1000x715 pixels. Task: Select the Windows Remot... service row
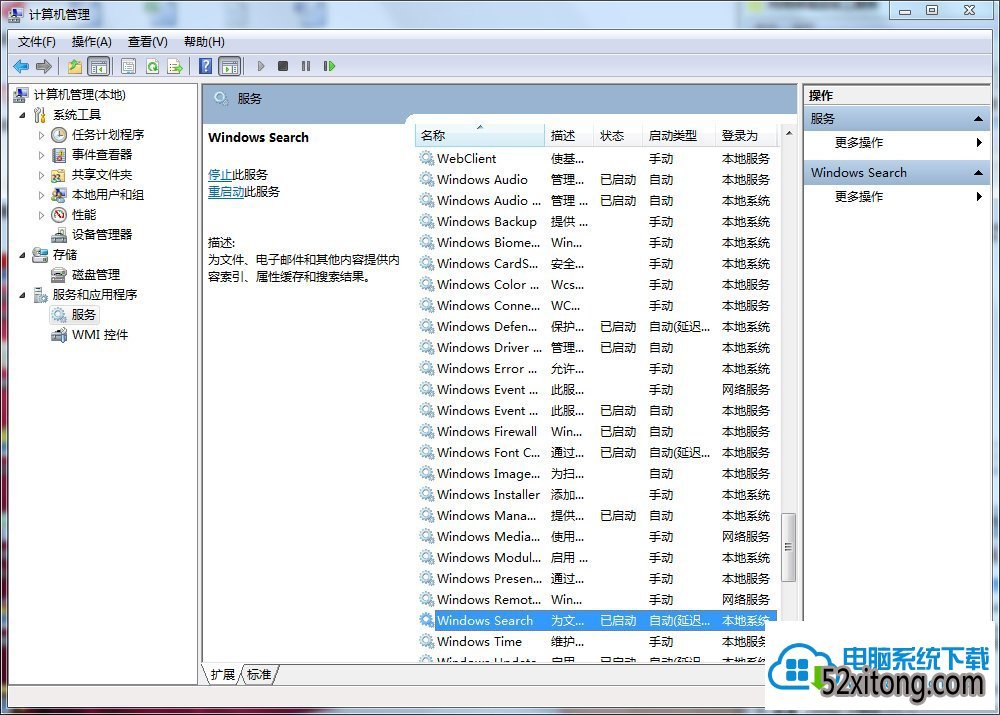pos(598,600)
